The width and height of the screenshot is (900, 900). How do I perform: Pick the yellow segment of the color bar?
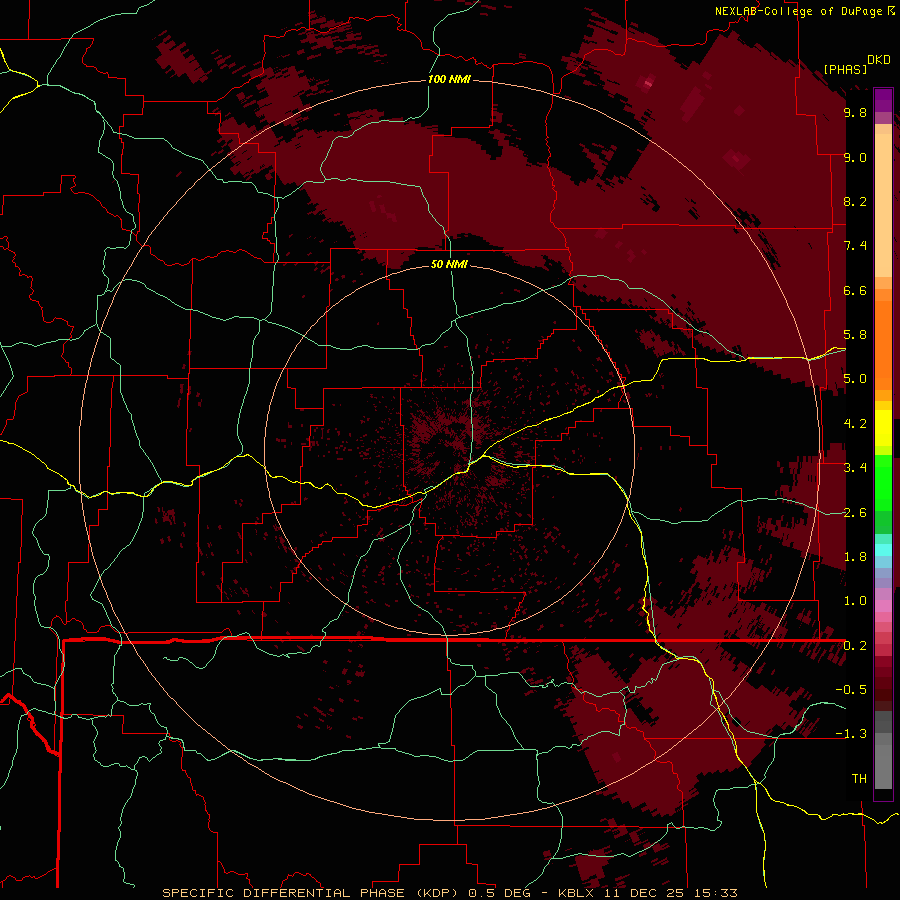(x=883, y=428)
